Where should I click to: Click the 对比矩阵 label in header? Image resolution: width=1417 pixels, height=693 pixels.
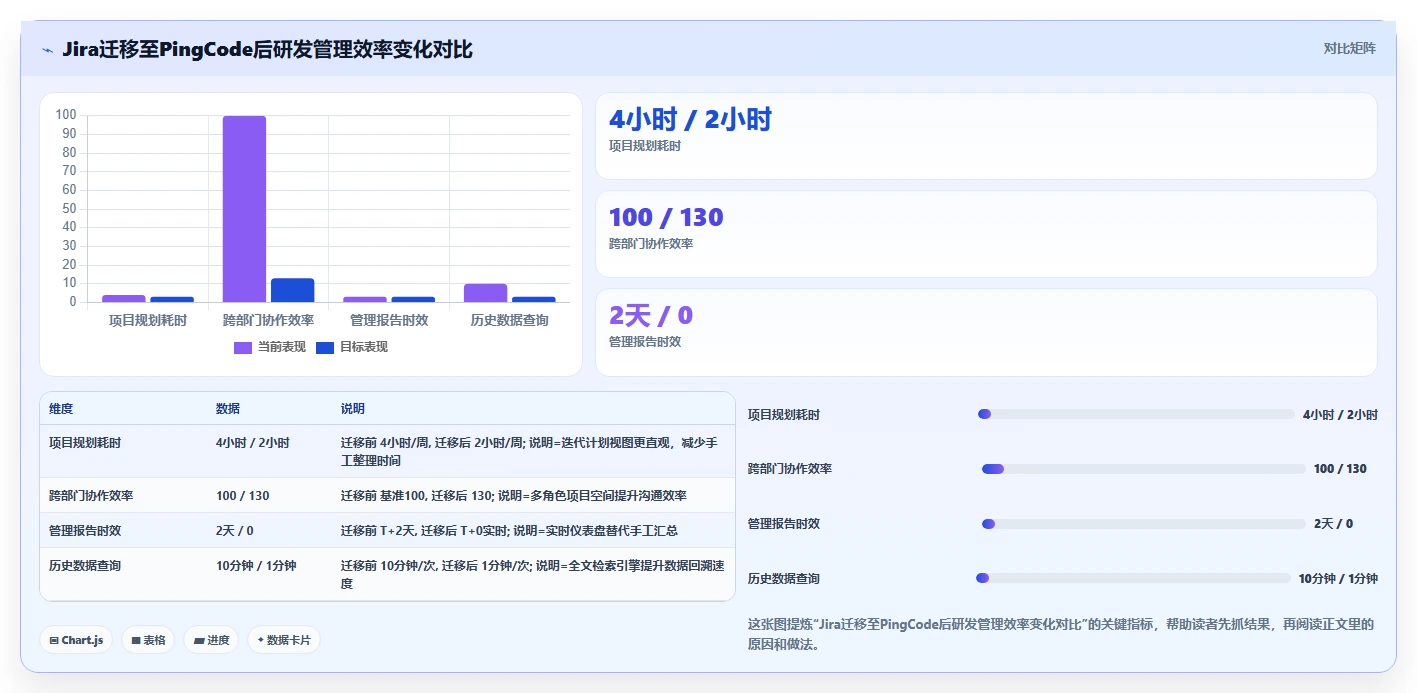[1349, 48]
